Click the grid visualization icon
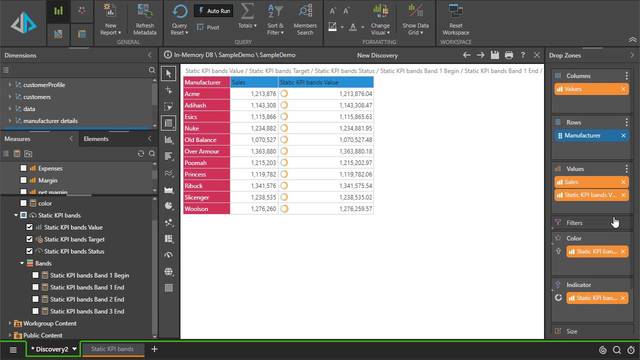The width and height of the screenshot is (640, 360). point(169,123)
